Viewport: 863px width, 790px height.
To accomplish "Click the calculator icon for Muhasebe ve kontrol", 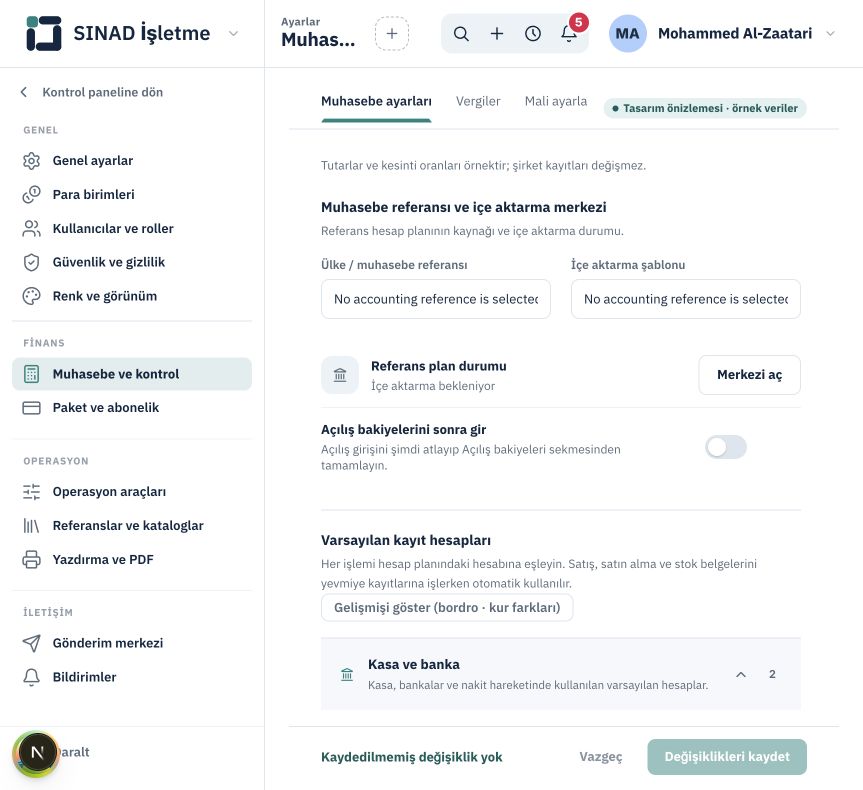I will [31, 374].
